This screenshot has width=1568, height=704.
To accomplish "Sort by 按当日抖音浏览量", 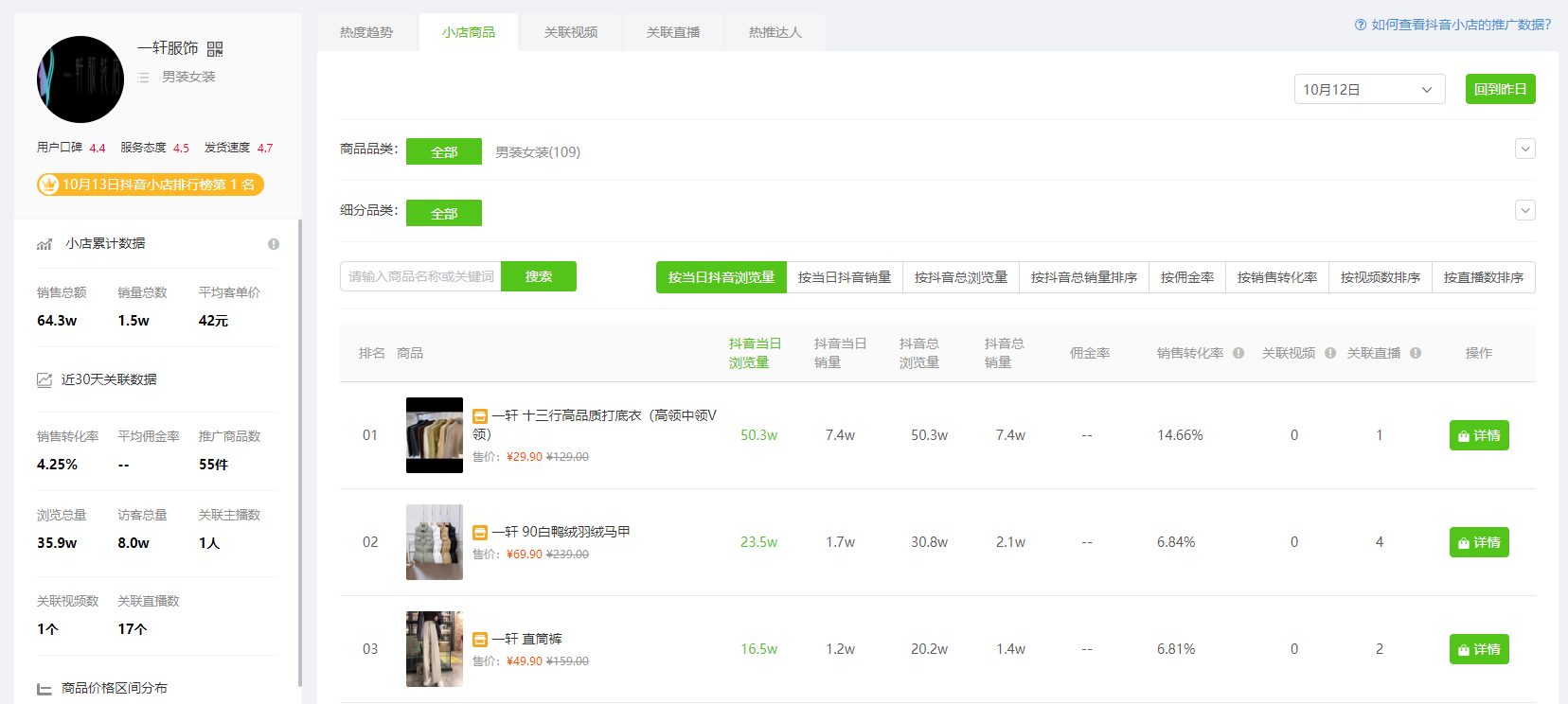I will pos(722,277).
